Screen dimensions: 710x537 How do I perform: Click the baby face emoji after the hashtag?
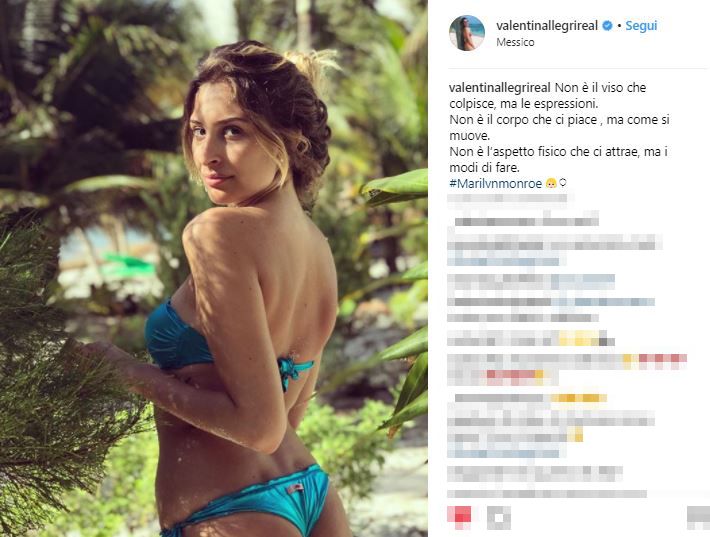[x=551, y=183]
